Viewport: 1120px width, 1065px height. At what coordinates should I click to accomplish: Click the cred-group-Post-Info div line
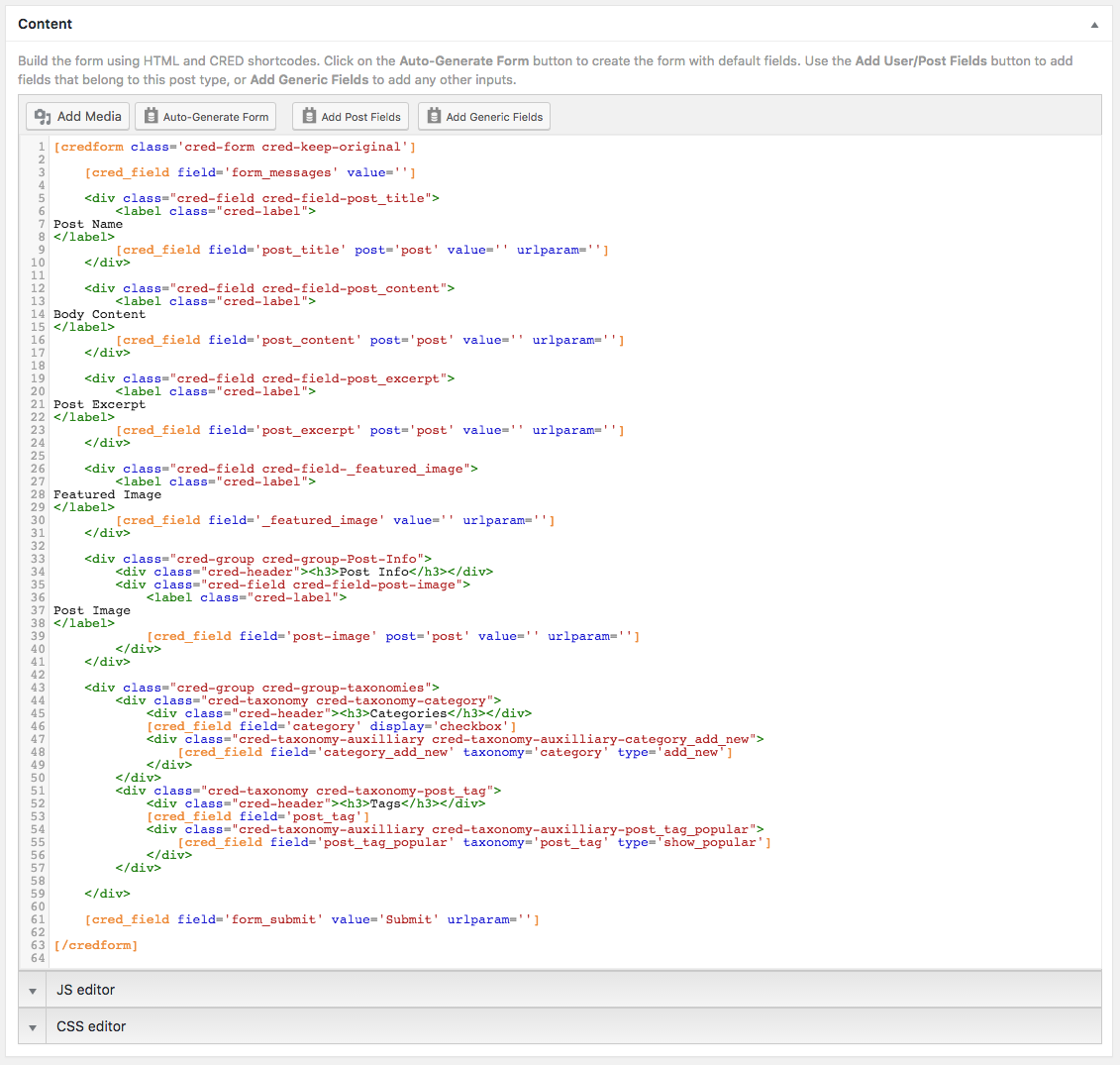(257, 558)
